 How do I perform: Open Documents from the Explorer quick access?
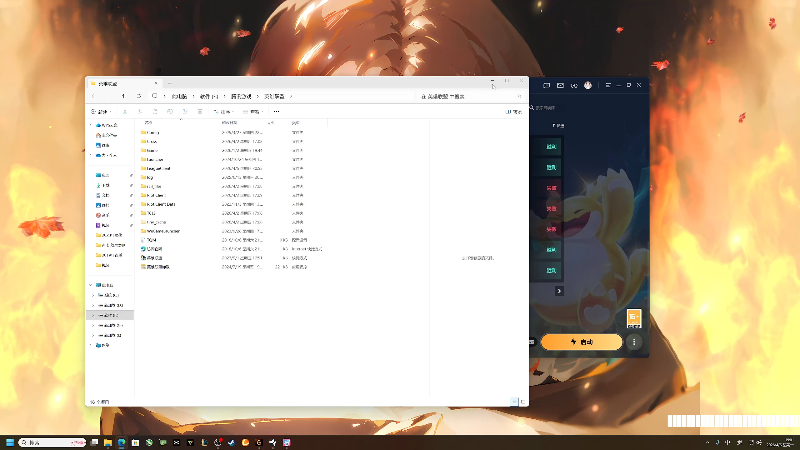(x=103, y=195)
